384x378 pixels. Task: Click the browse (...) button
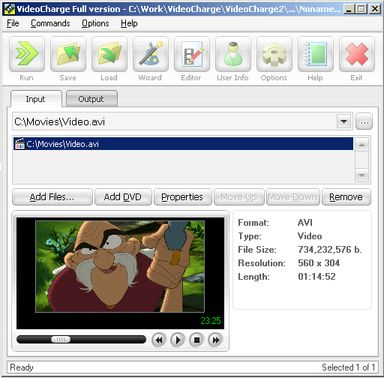click(x=364, y=122)
